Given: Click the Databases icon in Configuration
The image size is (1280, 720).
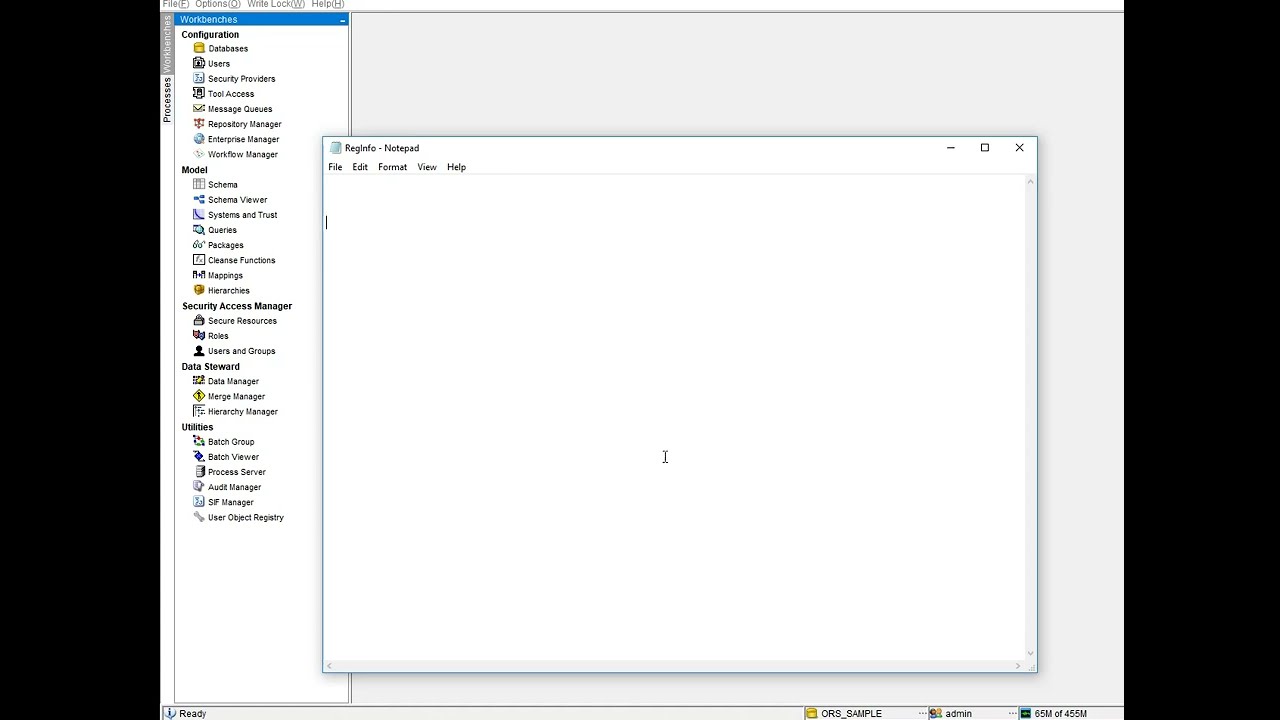Looking at the screenshot, I should 199,48.
